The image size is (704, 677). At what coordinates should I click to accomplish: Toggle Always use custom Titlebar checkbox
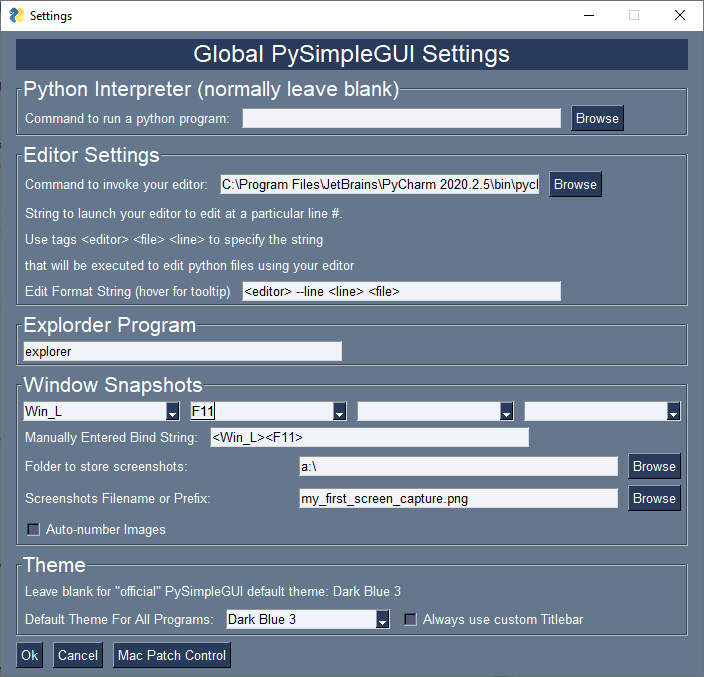[x=410, y=620]
